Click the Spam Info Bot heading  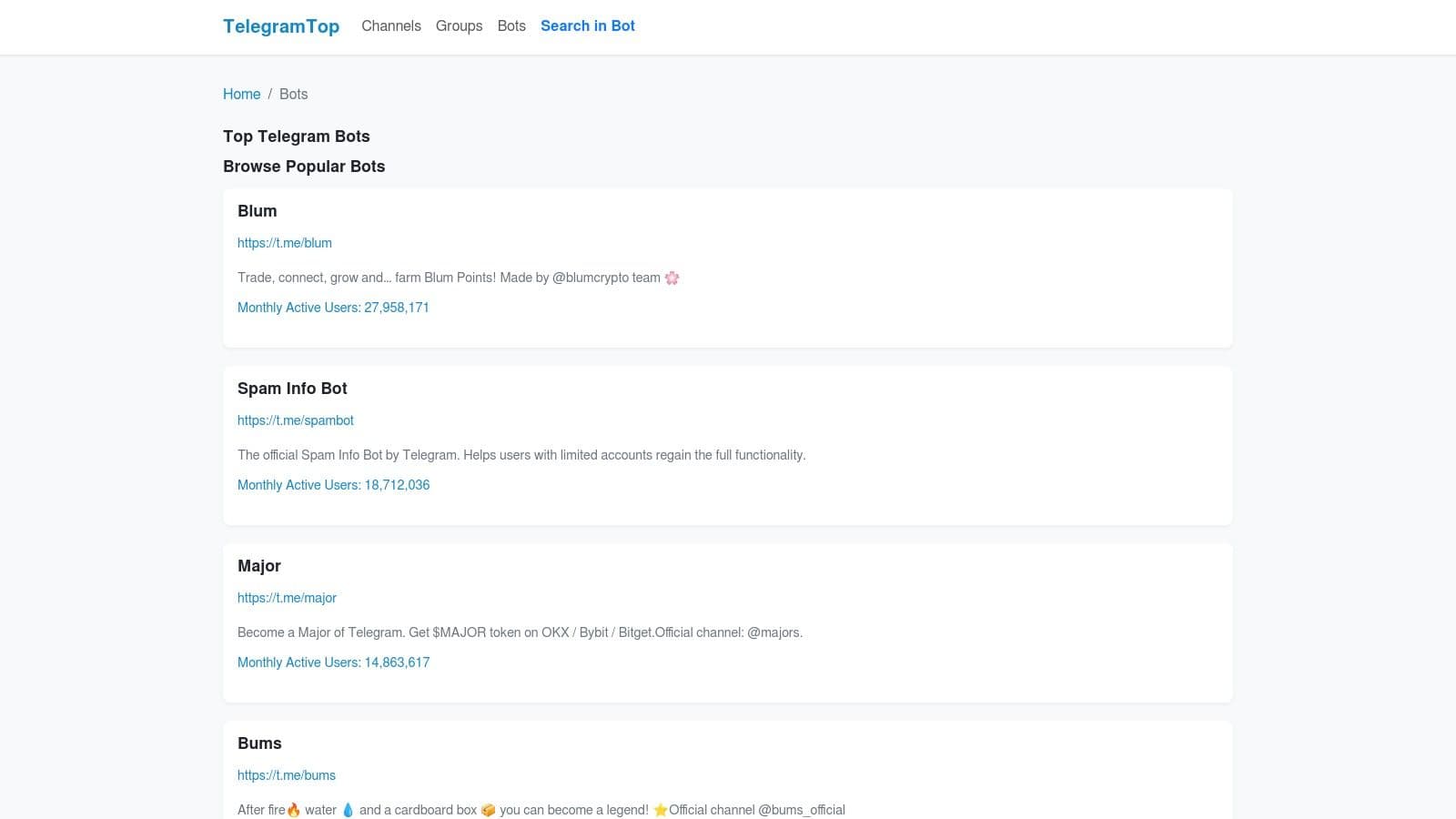pos(292,389)
